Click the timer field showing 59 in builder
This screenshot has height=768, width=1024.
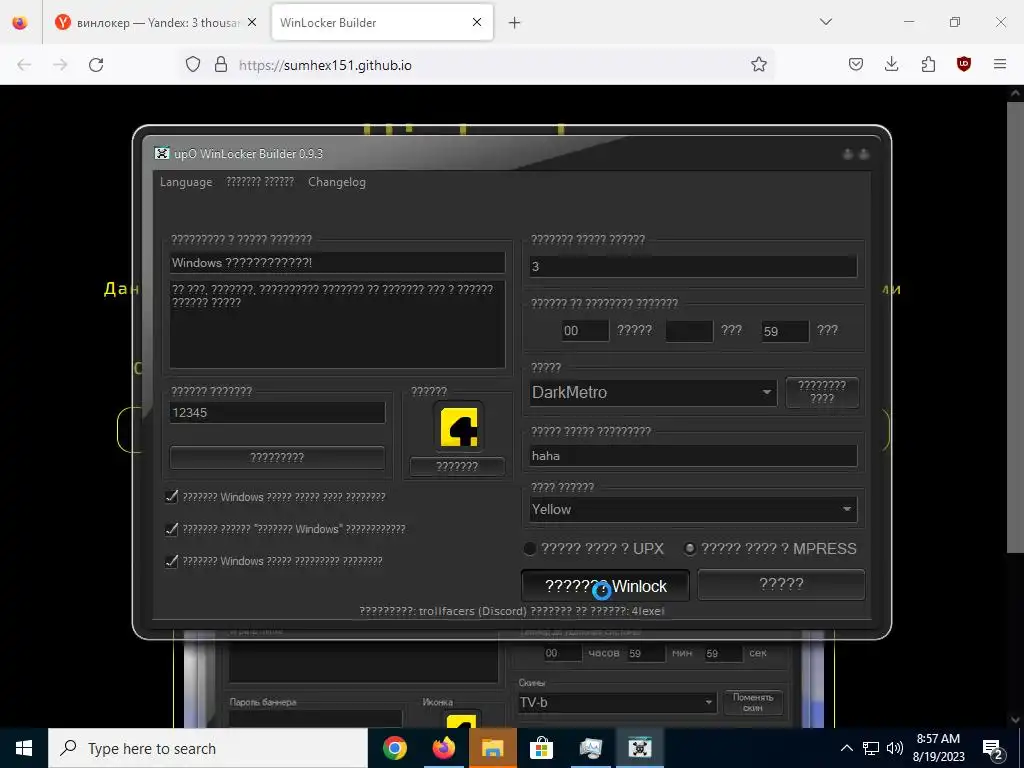click(785, 330)
